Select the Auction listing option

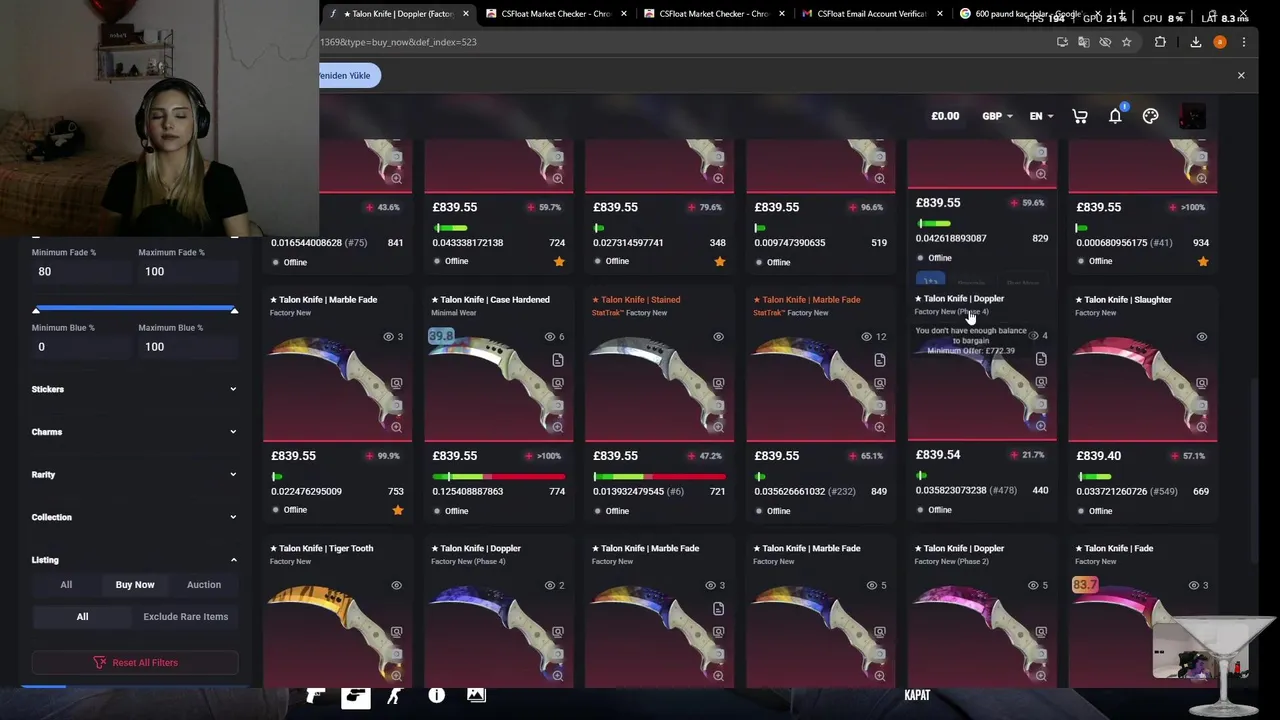pyautogui.click(x=204, y=585)
